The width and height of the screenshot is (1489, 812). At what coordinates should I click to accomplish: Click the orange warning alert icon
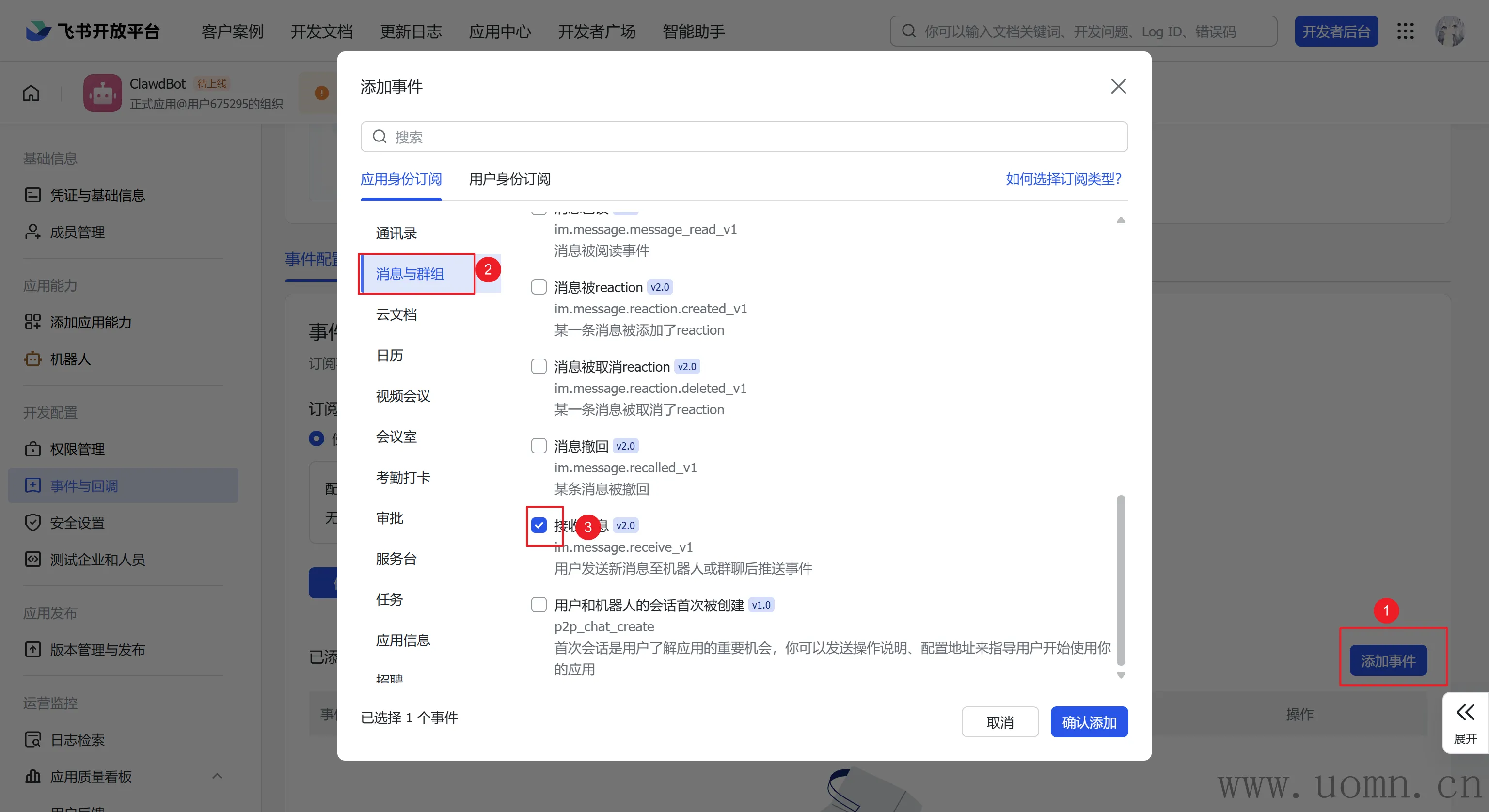coord(321,93)
